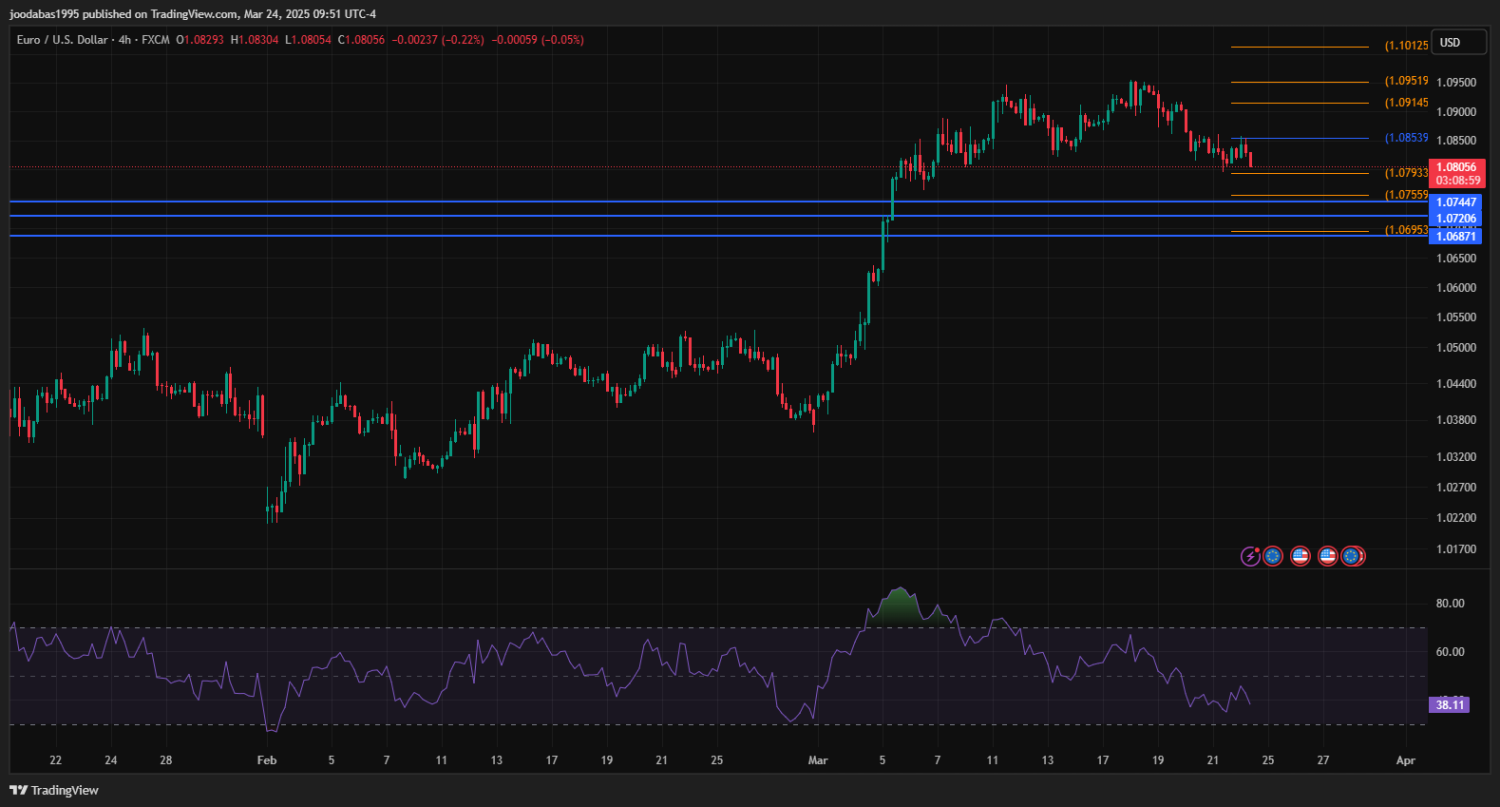Open the USD currency selector
The width and height of the screenshot is (1500, 807).
pyautogui.click(x=1449, y=42)
